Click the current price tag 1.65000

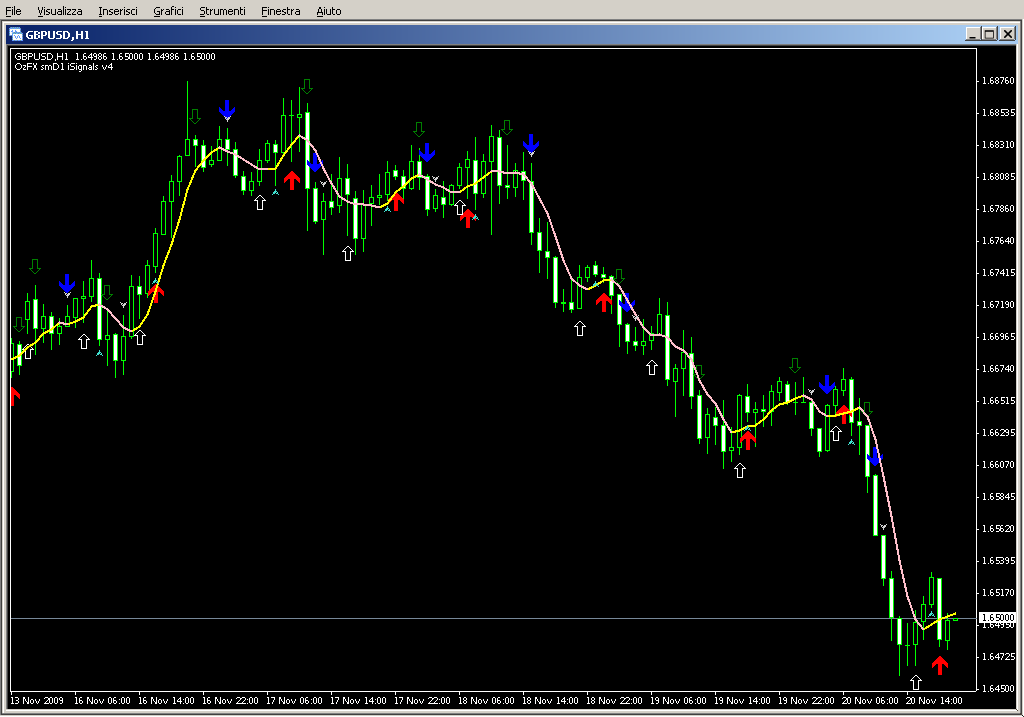pos(998,617)
